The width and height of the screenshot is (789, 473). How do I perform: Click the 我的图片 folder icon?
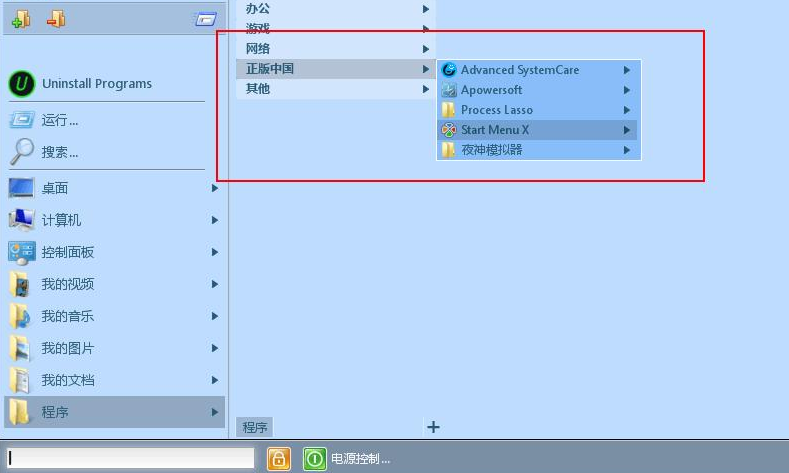pyautogui.click(x=21, y=348)
